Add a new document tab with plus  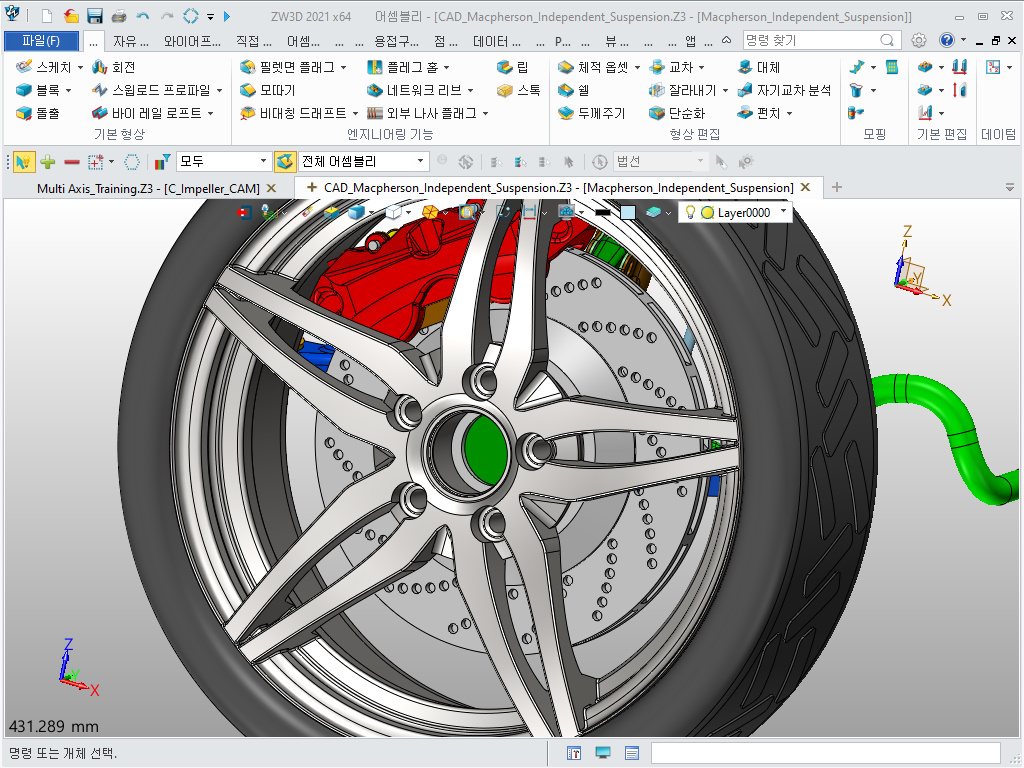click(837, 188)
